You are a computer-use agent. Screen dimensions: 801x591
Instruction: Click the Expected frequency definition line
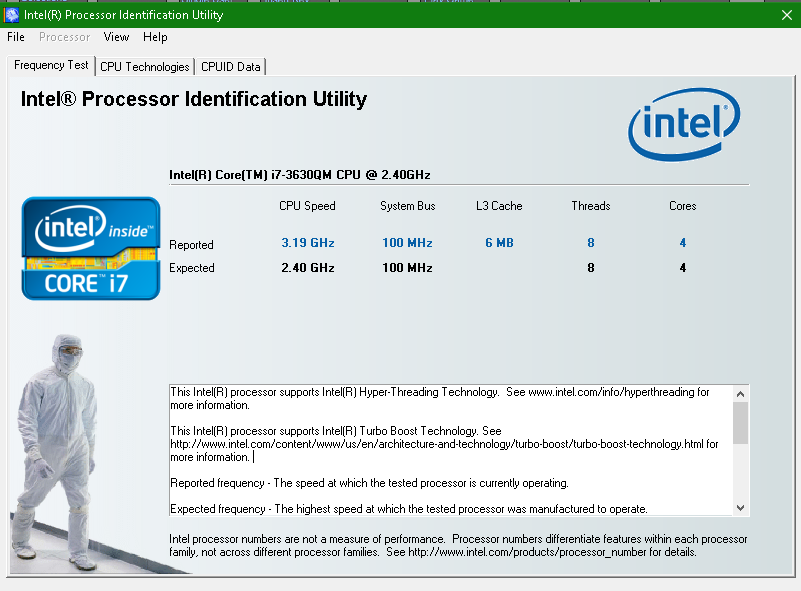coord(409,509)
